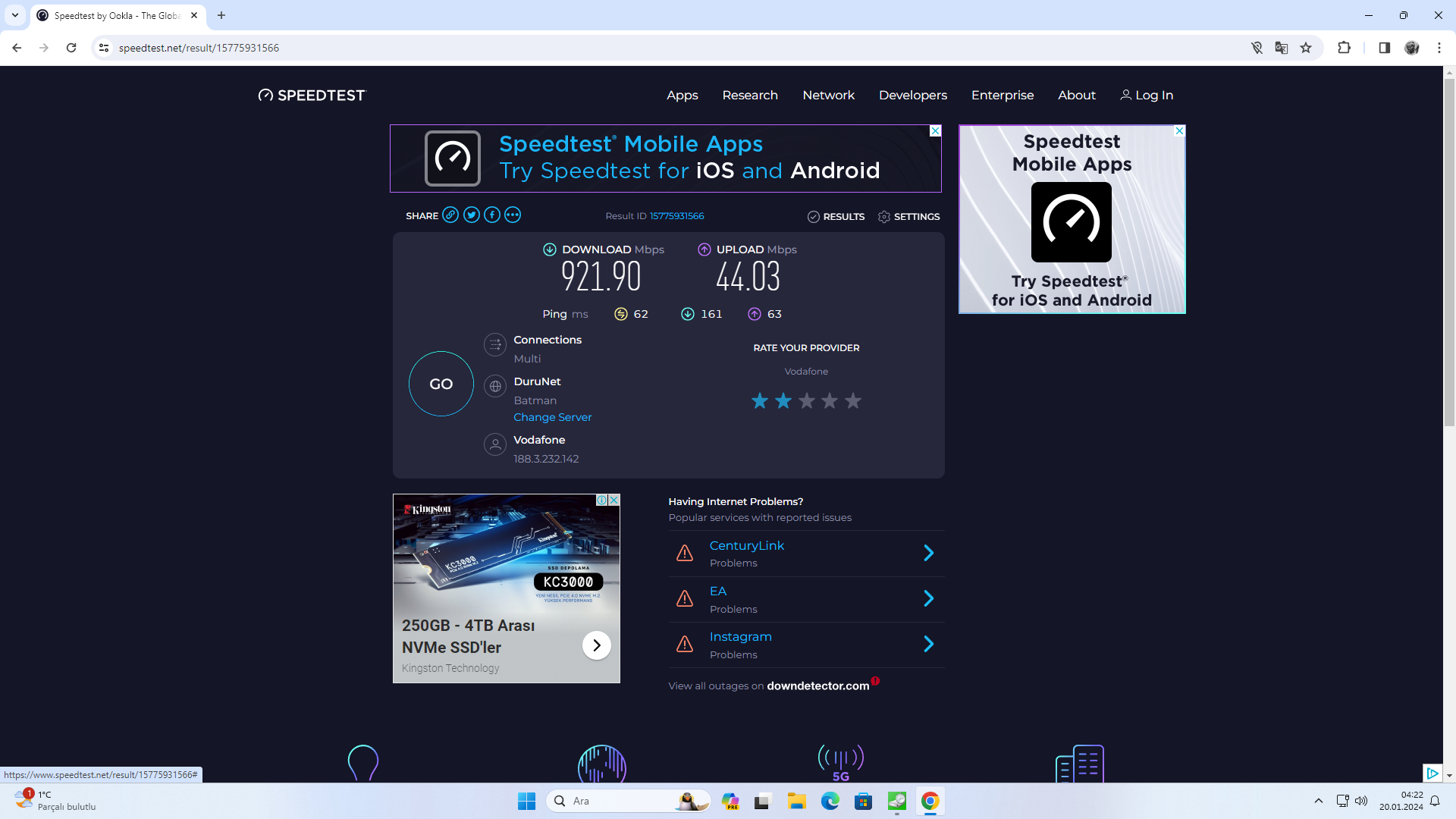The width and height of the screenshot is (1456, 819).
Task: Expand EA problems chevron arrow
Action: coord(928,598)
